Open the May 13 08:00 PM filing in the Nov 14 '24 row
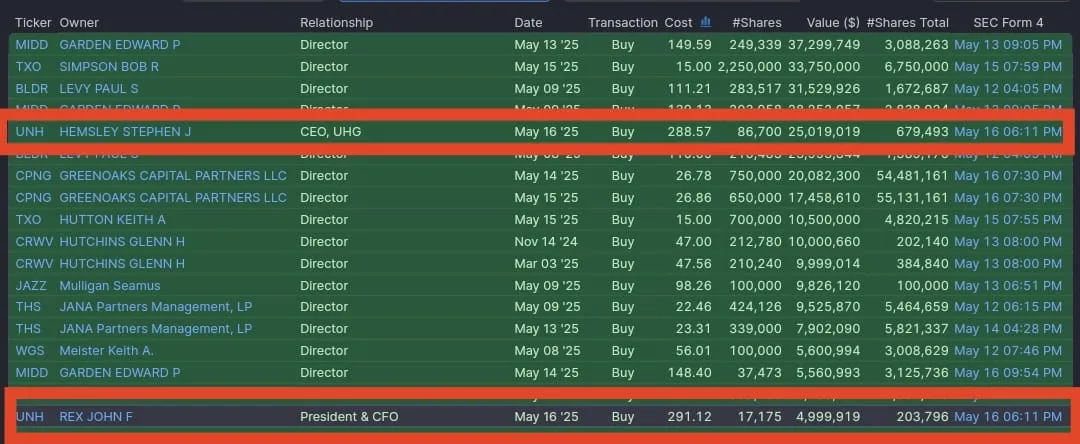 coord(1008,242)
